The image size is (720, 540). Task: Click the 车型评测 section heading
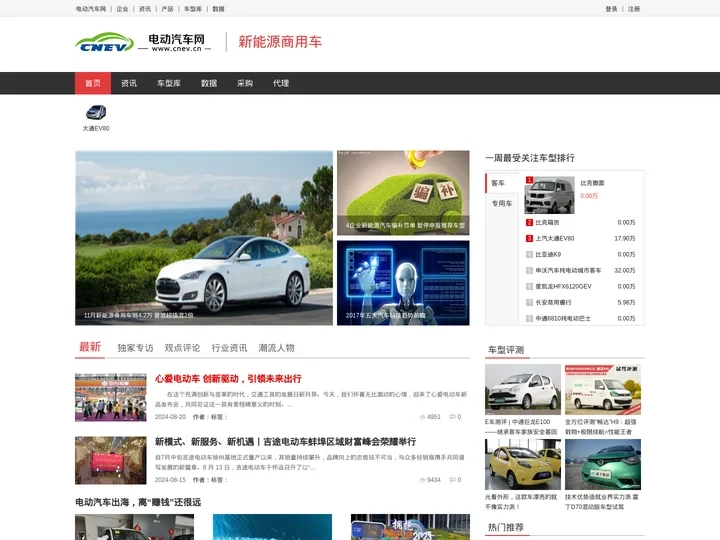[506, 350]
